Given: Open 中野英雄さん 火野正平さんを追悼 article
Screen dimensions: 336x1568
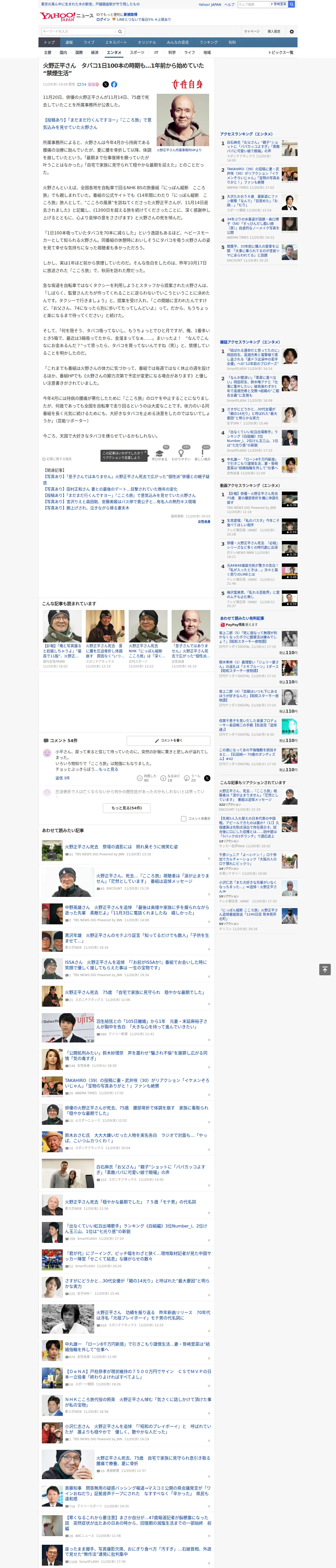Looking at the screenshot, I should tap(137, 910).
